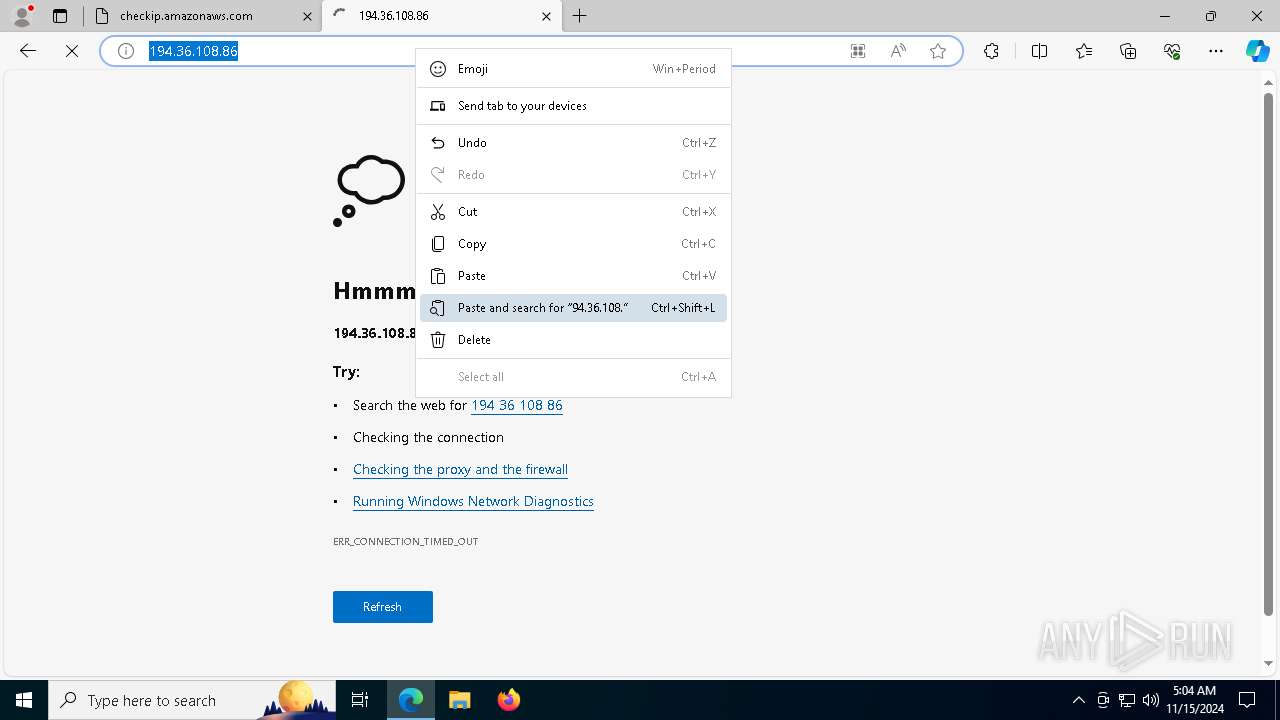Open the clock showing 5:04 AM
This screenshot has width=1280, height=720.
coord(1195,700)
